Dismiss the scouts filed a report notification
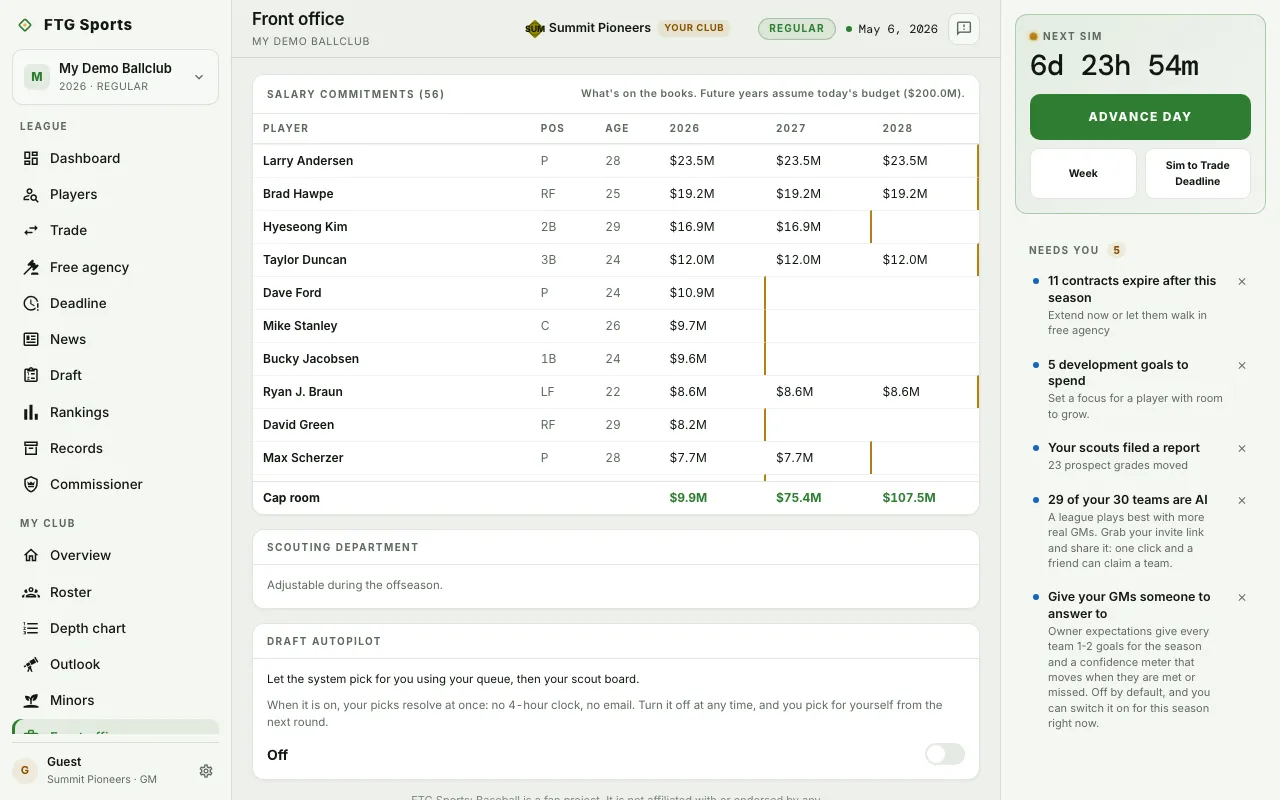This screenshot has height=800, width=1280. click(x=1242, y=448)
